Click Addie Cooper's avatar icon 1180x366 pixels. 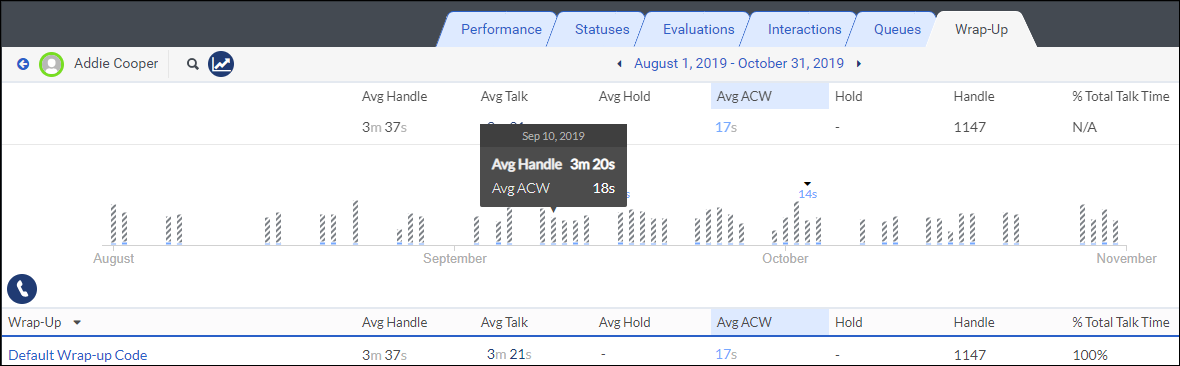(51, 64)
